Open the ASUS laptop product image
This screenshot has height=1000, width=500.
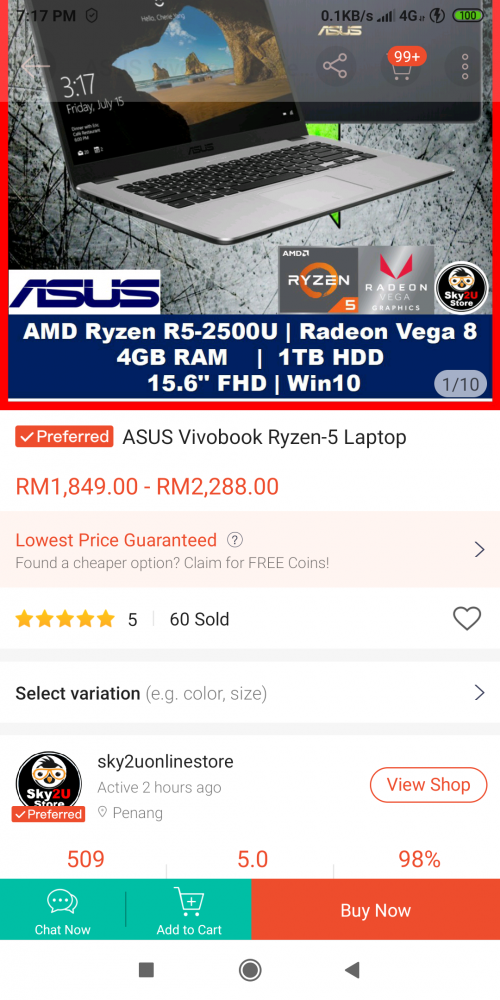(250, 204)
